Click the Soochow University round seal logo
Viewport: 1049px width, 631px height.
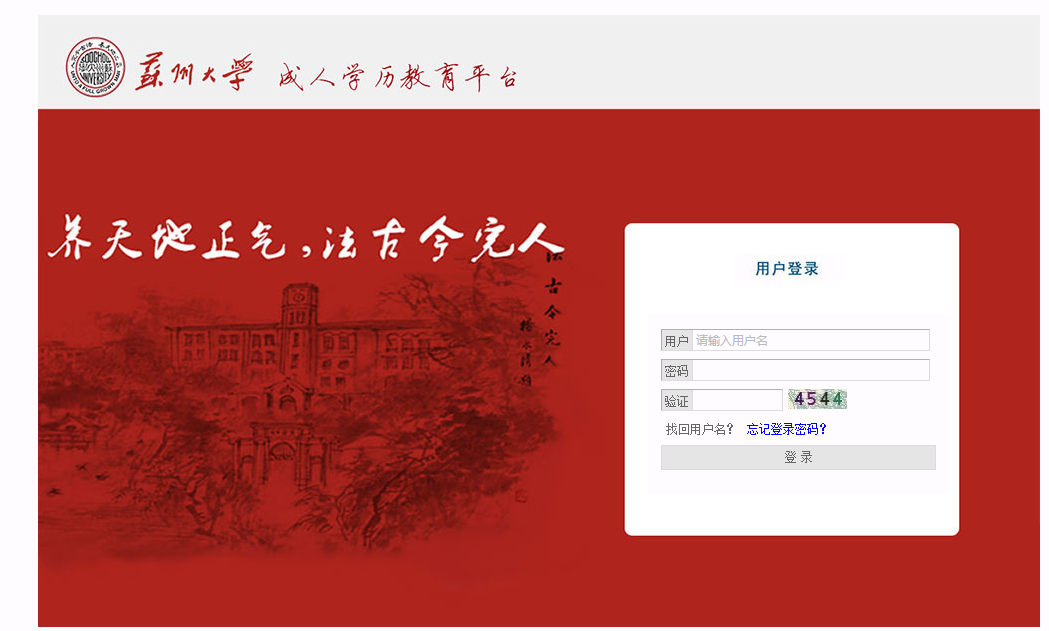pos(95,67)
